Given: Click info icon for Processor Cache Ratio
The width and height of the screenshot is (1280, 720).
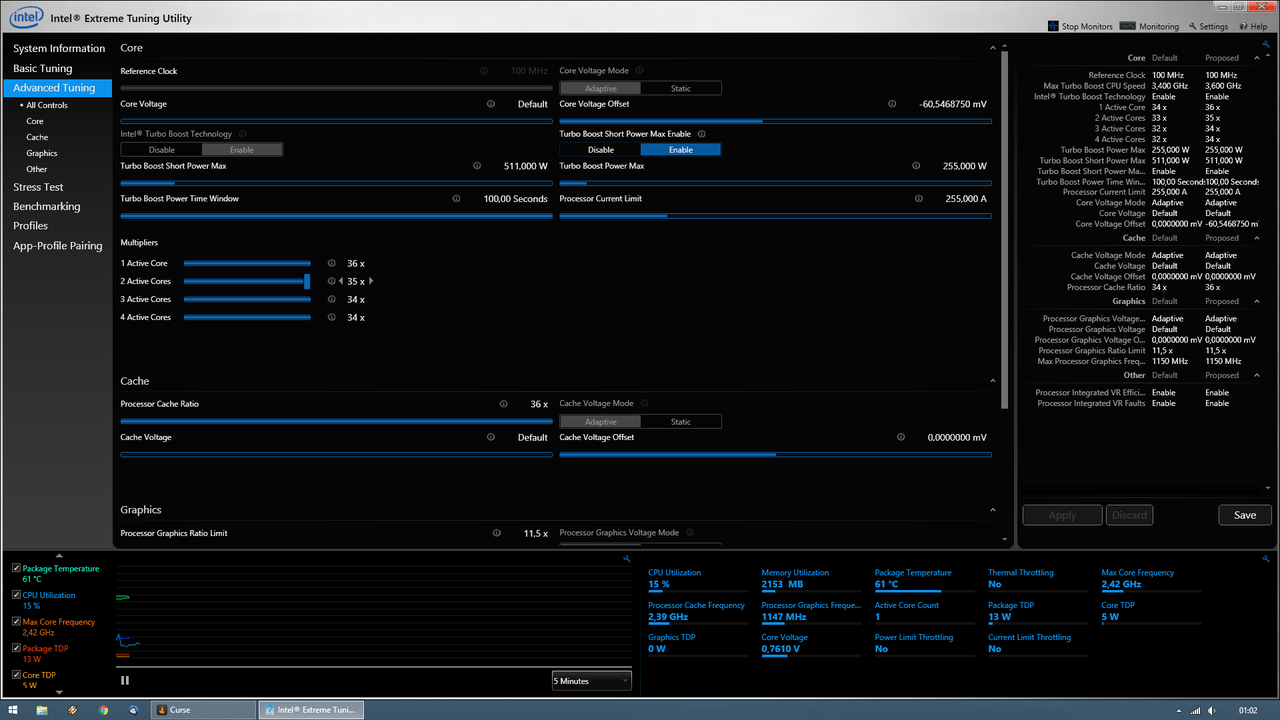Looking at the screenshot, I should pos(503,404).
